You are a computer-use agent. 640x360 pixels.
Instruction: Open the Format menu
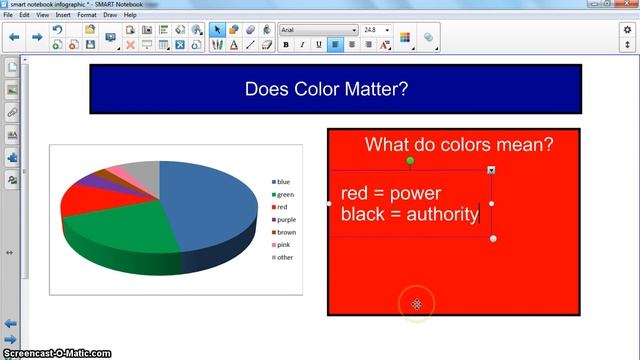click(87, 15)
